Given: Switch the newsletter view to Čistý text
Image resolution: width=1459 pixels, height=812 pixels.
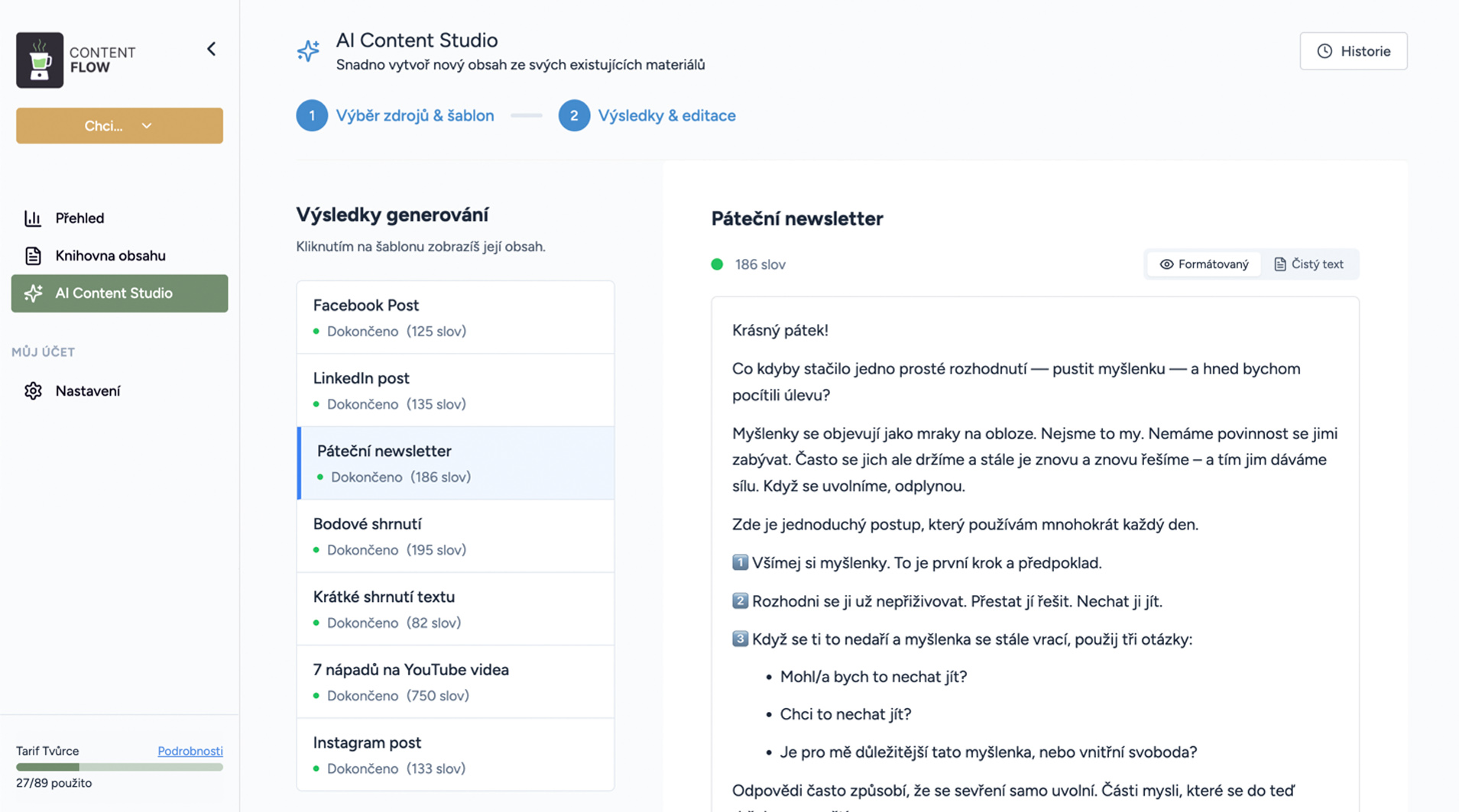Looking at the screenshot, I should (x=1309, y=264).
